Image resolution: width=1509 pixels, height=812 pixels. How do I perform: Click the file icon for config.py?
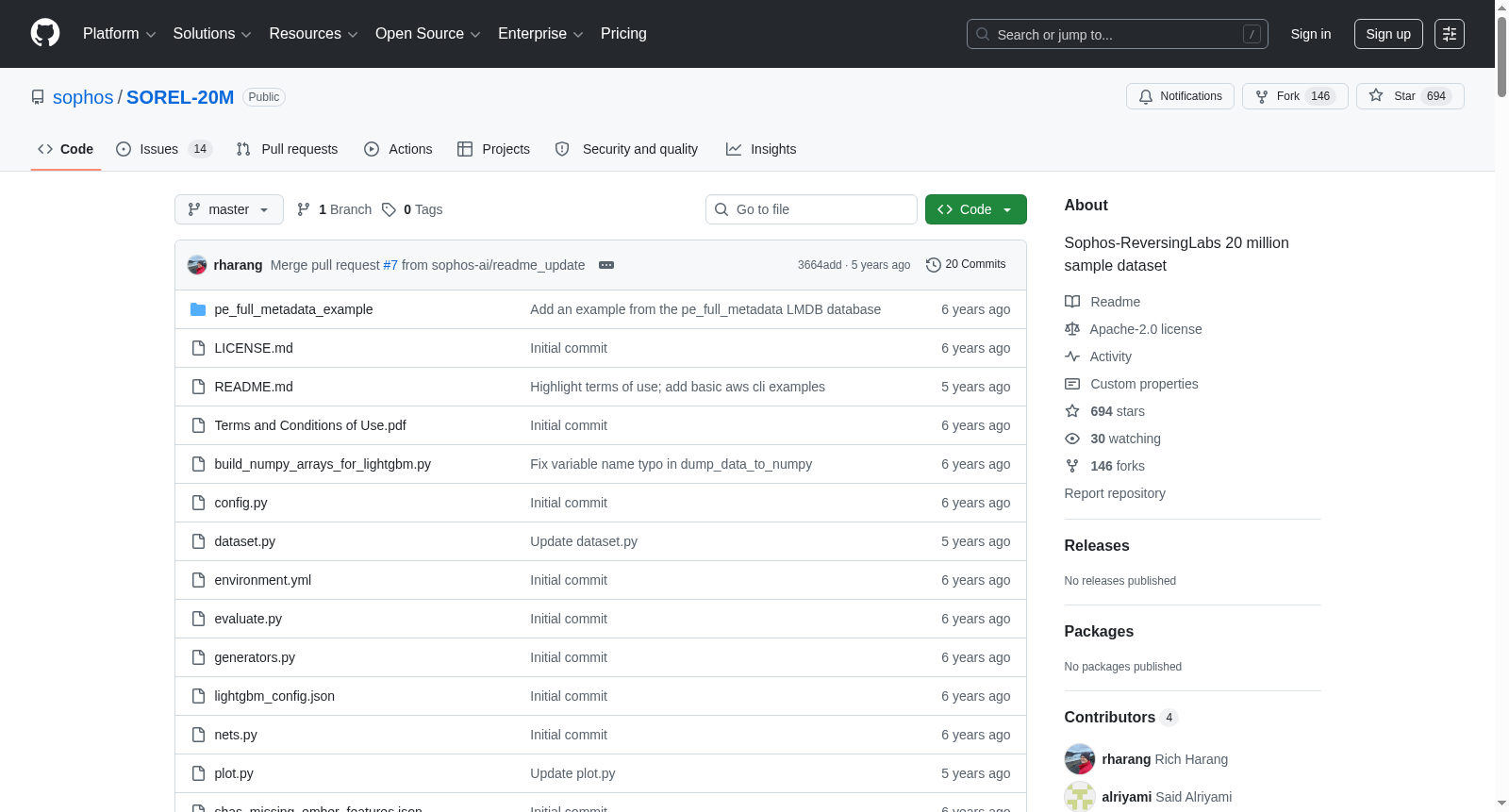pos(198,503)
